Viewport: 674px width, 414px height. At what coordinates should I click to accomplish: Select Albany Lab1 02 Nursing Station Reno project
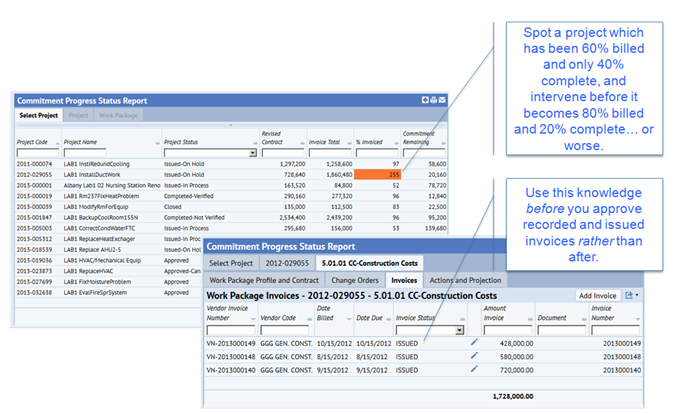pyautogui.click(x=112, y=185)
